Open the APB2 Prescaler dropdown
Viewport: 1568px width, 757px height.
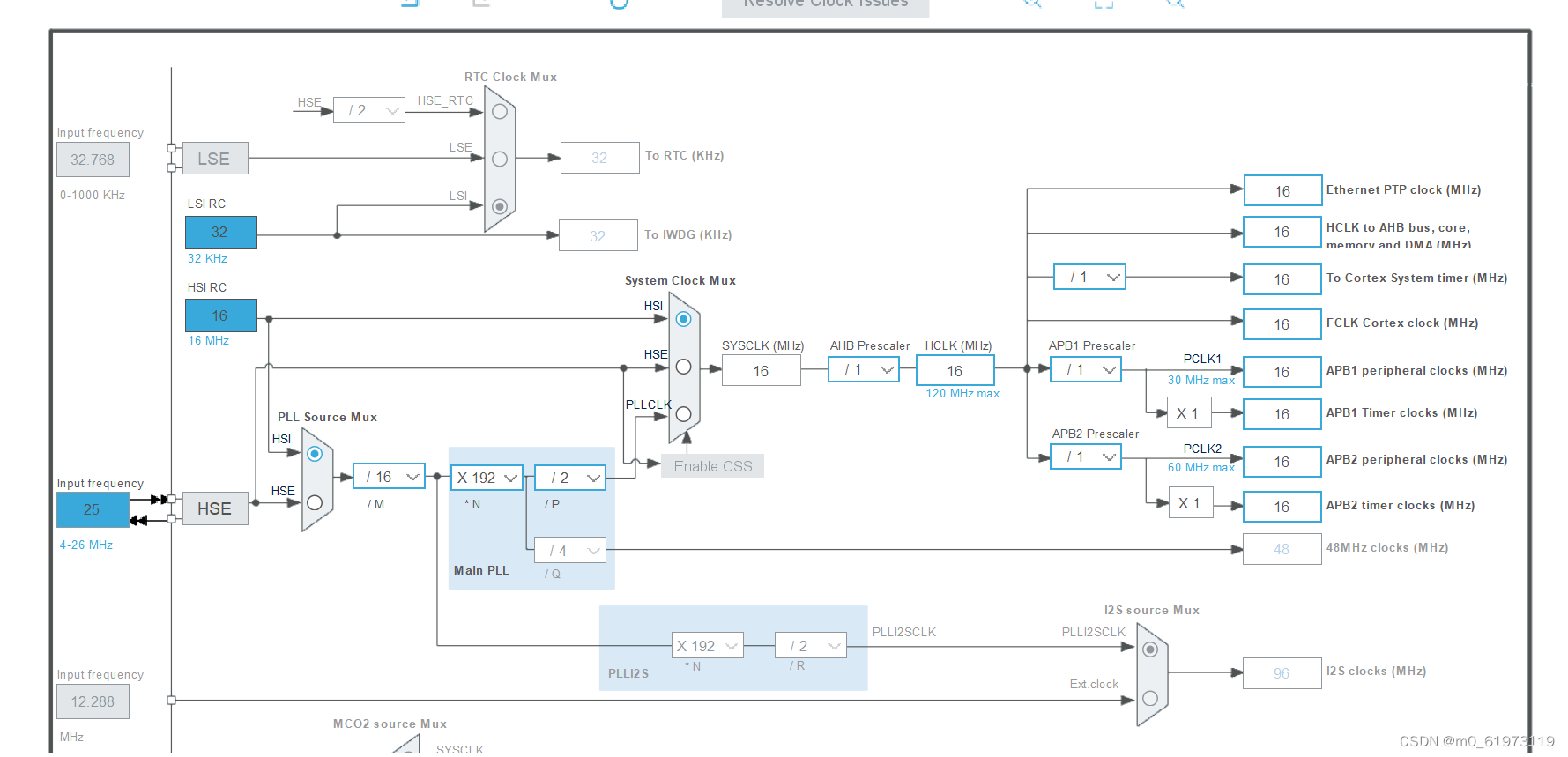click(1086, 456)
